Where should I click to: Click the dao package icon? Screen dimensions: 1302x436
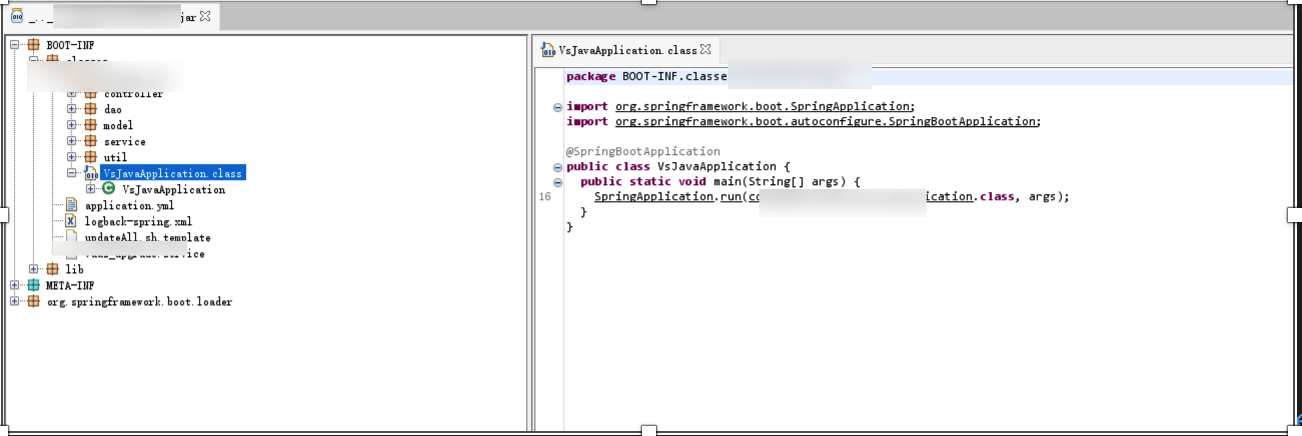click(x=90, y=109)
